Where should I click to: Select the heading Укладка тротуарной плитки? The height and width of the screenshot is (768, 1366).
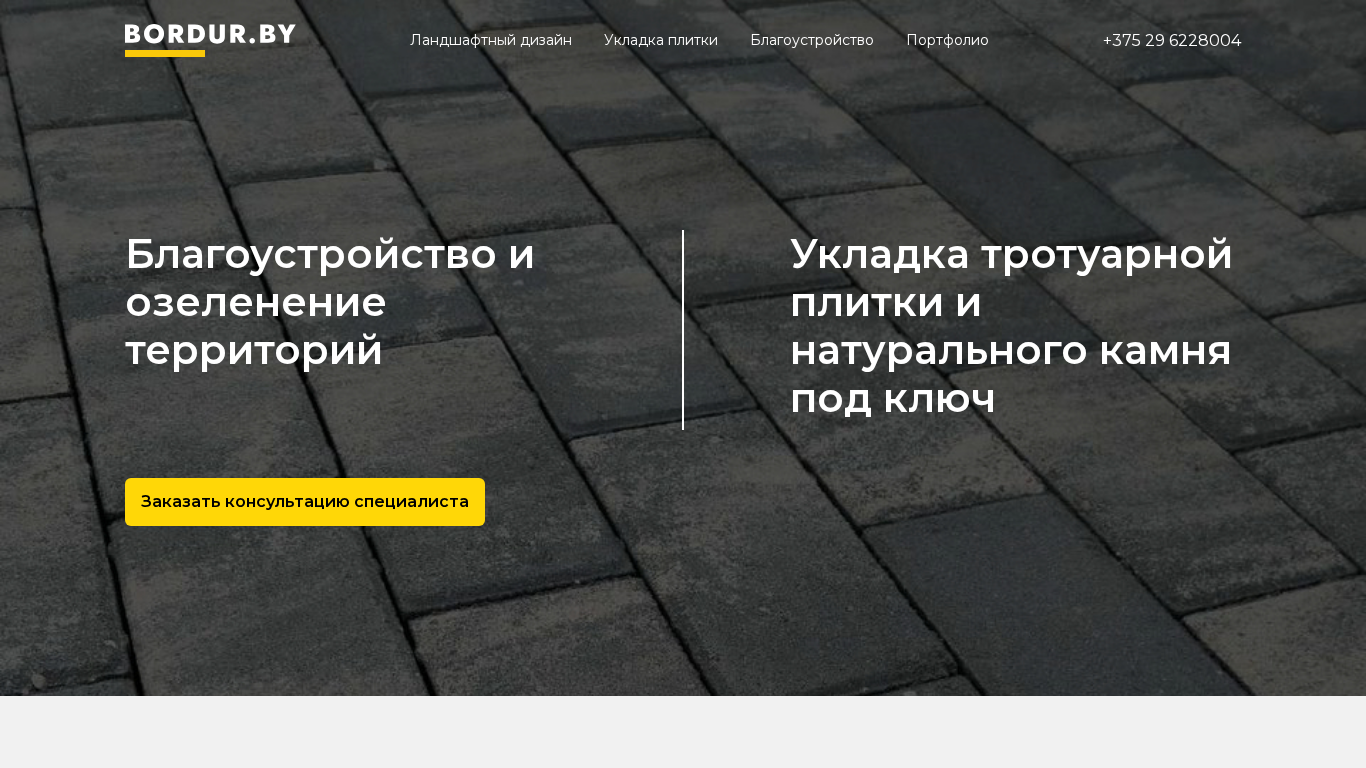coord(1011,326)
